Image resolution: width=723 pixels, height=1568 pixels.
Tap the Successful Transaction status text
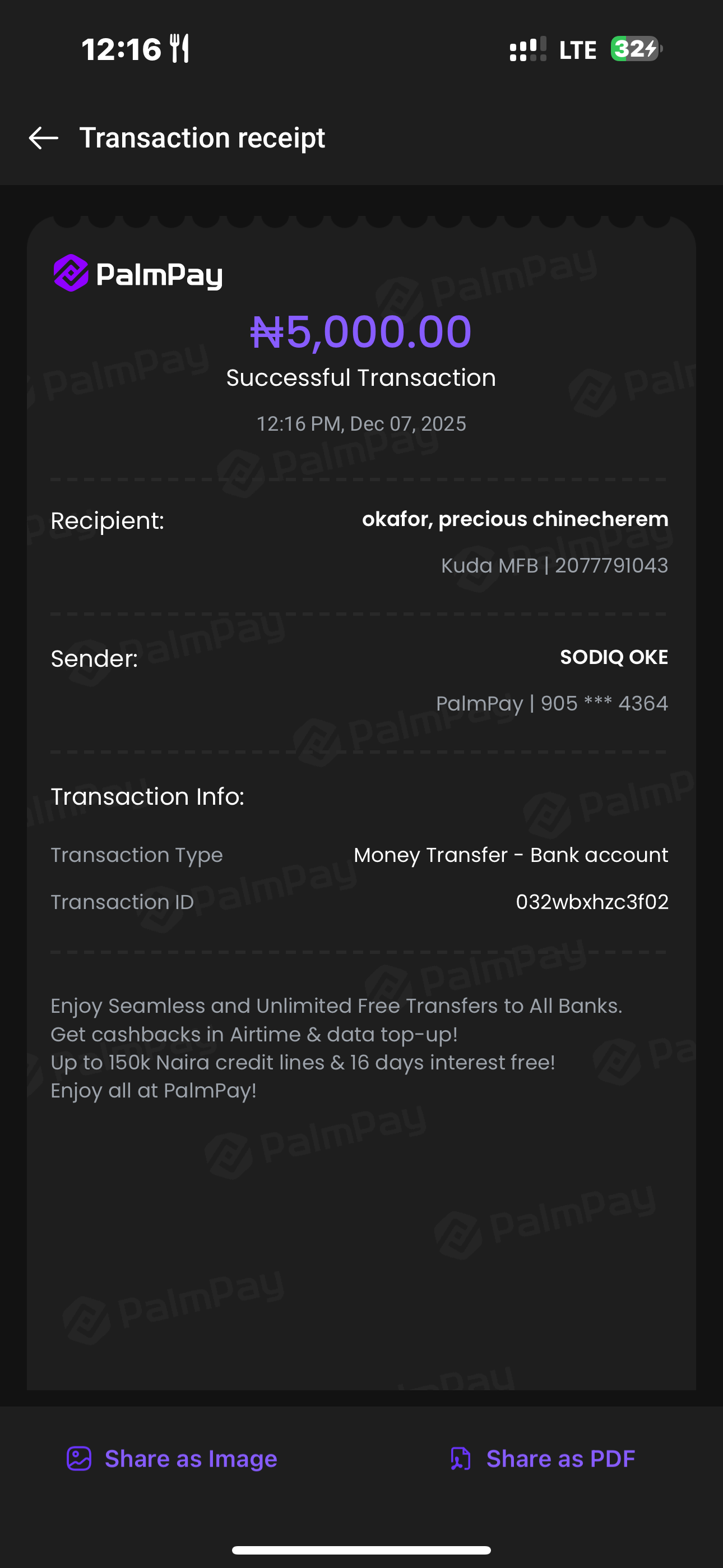click(x=361, y=378)
